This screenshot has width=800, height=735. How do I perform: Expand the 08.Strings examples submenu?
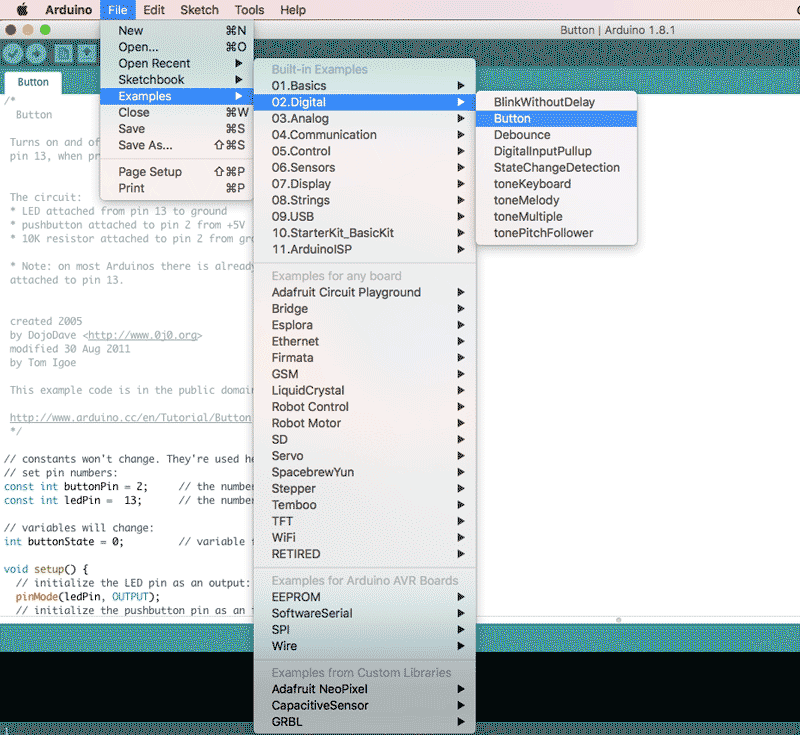pos(365,200)
